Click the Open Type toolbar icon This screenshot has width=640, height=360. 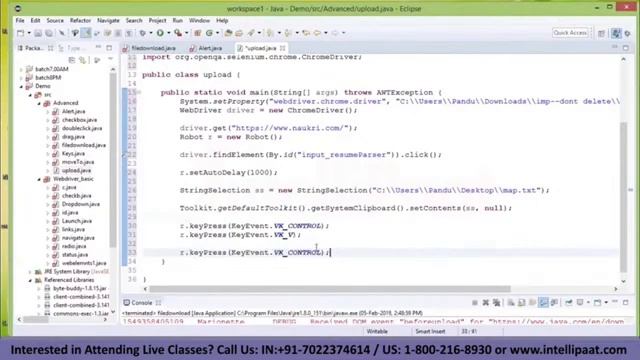[229, 33]
